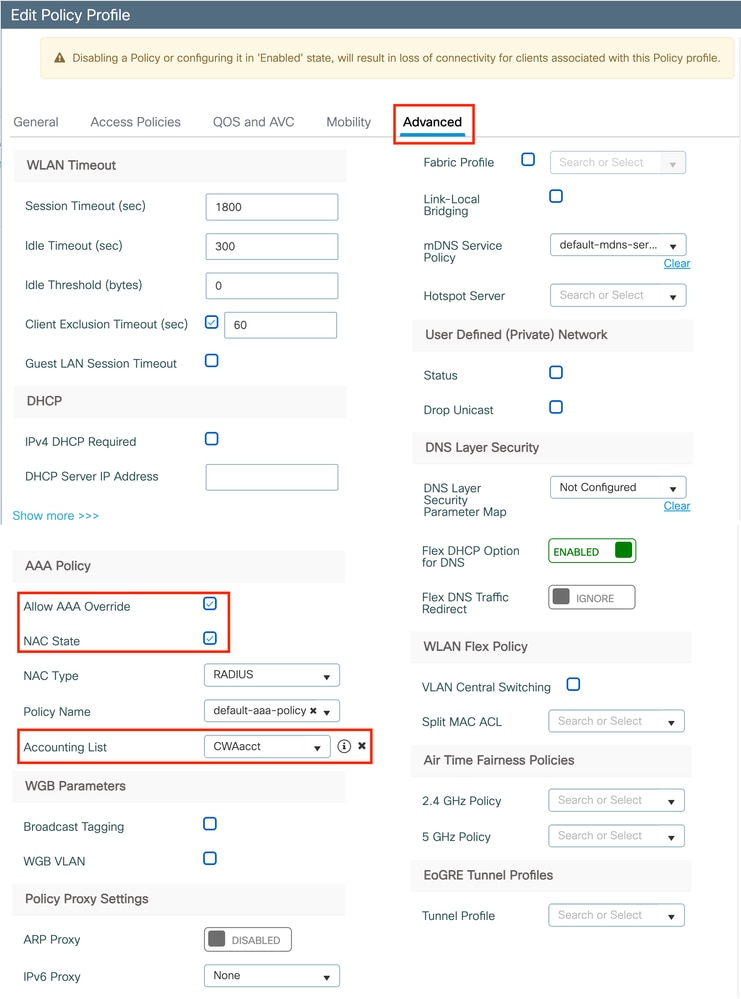Enable the ARP Proxy toggle
The image size is (741, 999).
pos(247,939)
